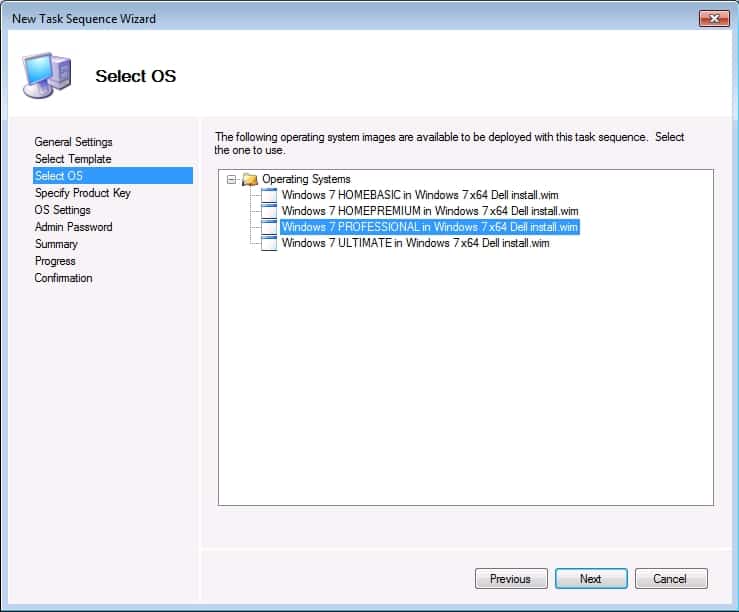
Task: Go to the Select Template step
Action: coord(73,159)
